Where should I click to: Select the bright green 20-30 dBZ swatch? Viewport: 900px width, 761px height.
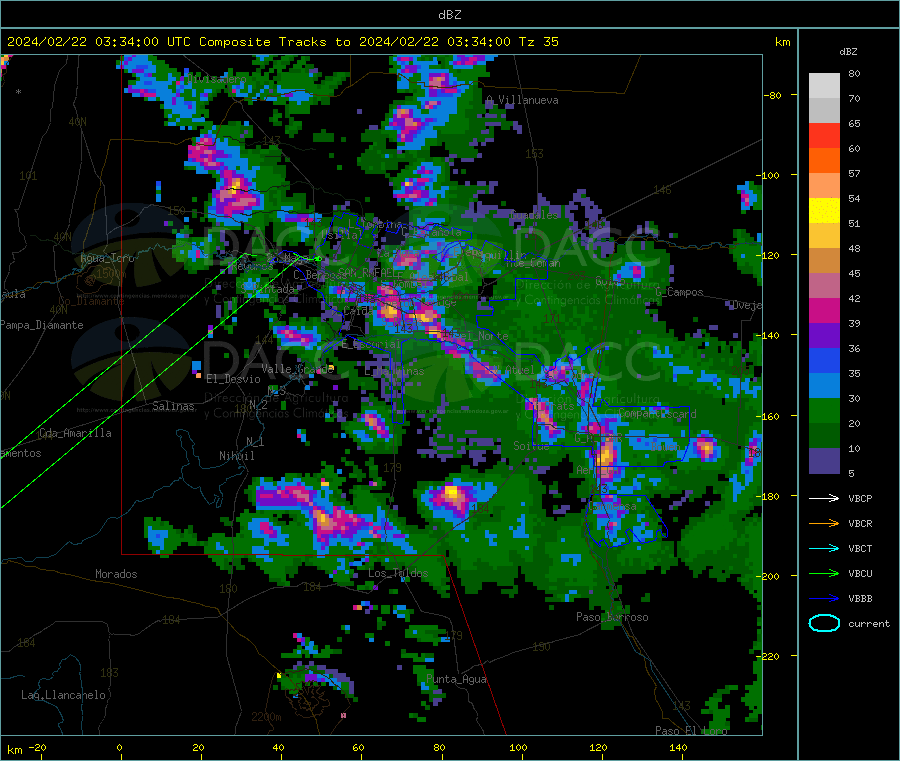pyautogui.click(x=824, y=410)
